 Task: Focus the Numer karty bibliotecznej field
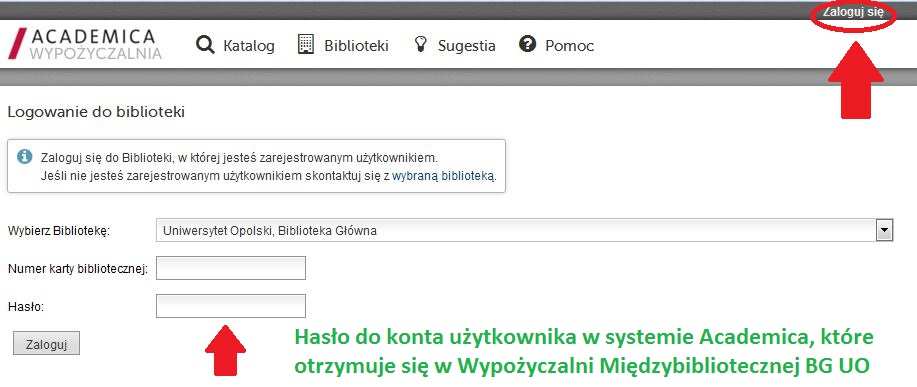pyautogui.click(x=230, y=268)
